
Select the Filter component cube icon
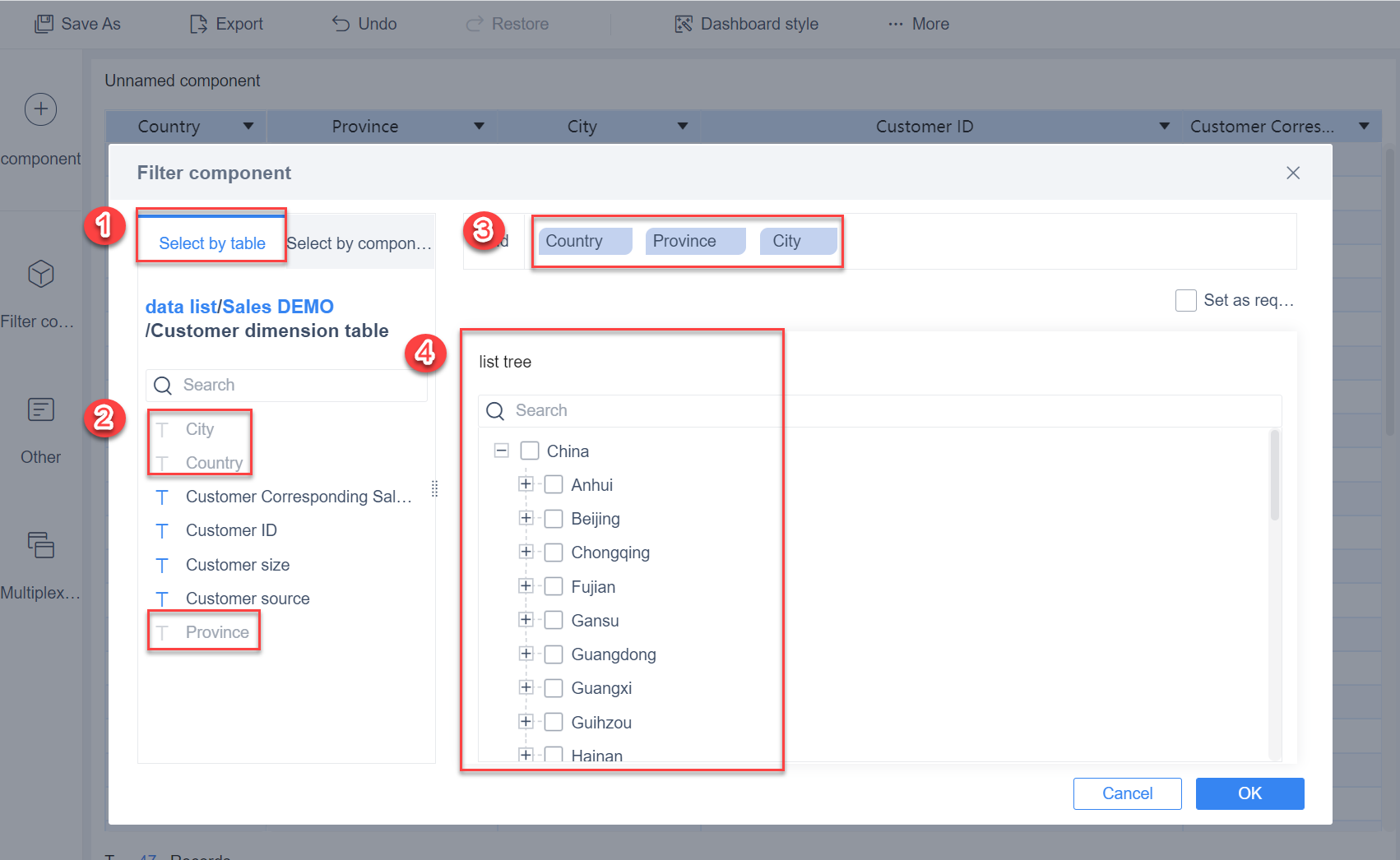[x=40, y=274]
